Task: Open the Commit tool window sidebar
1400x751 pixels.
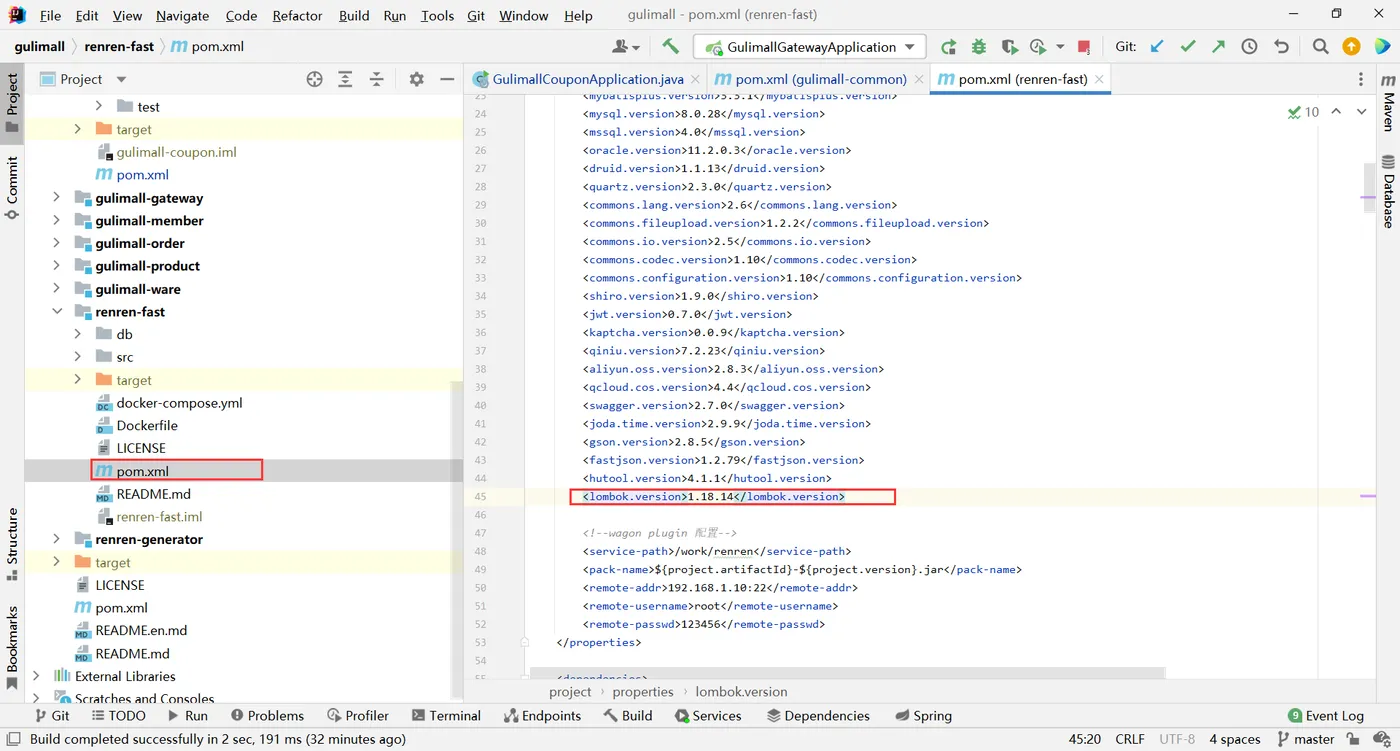Action: point(12,188)
